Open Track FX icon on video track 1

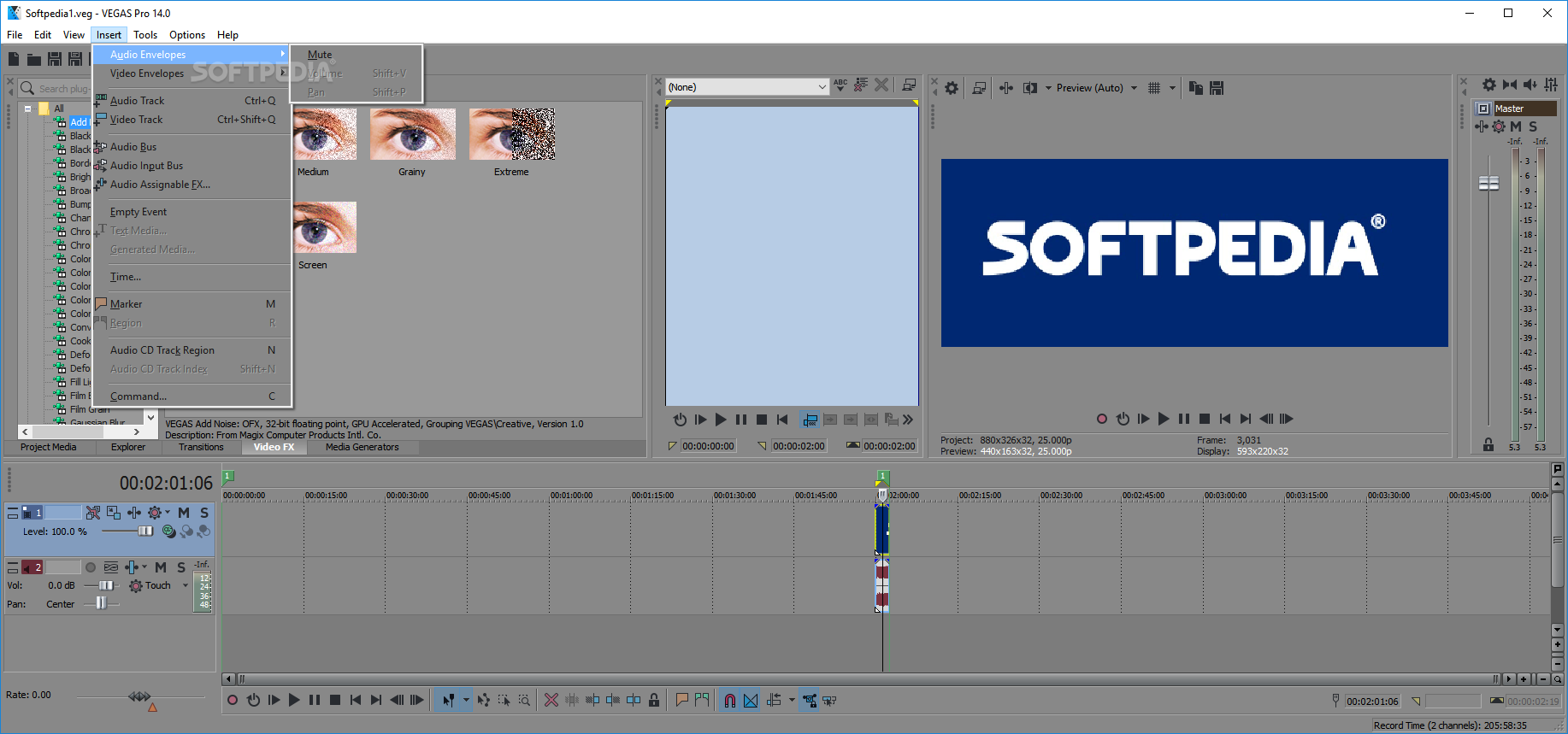point(134,513)
